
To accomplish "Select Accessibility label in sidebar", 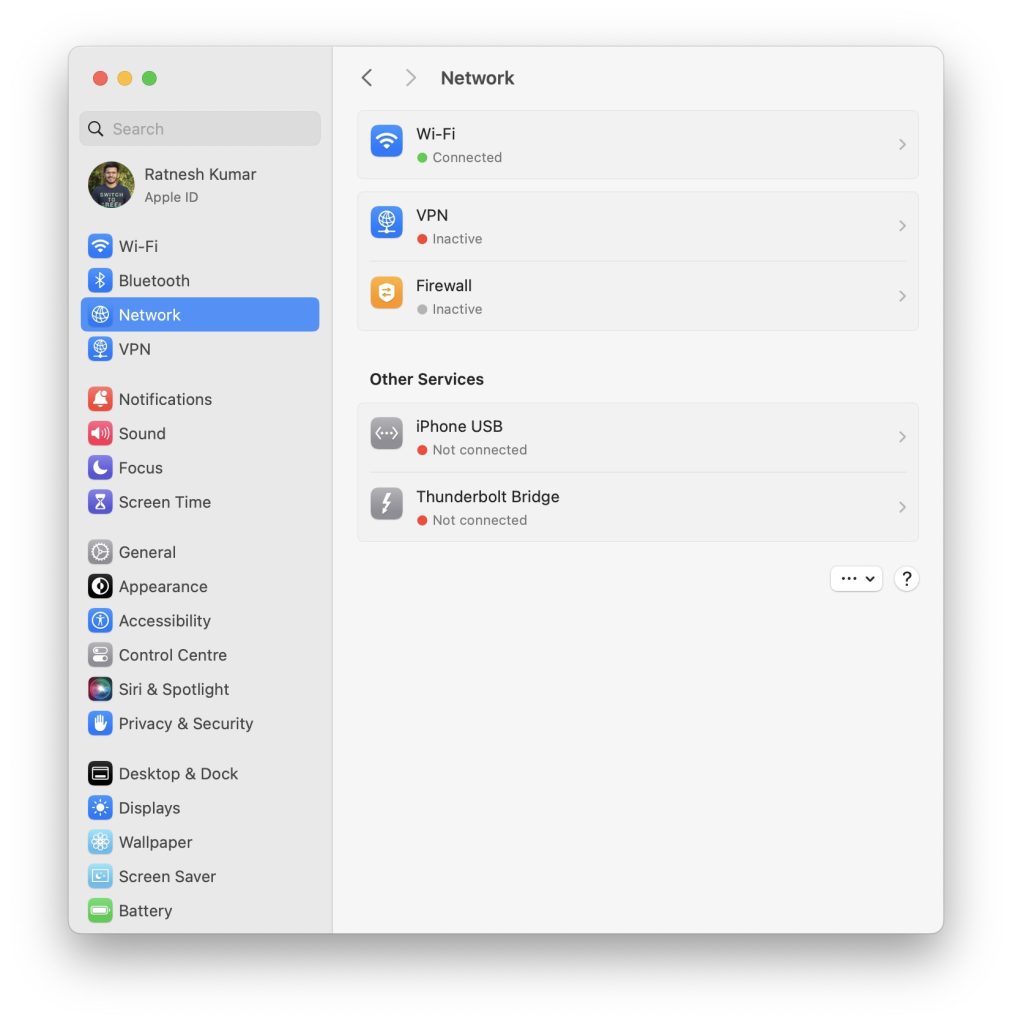I will (165, 621).
